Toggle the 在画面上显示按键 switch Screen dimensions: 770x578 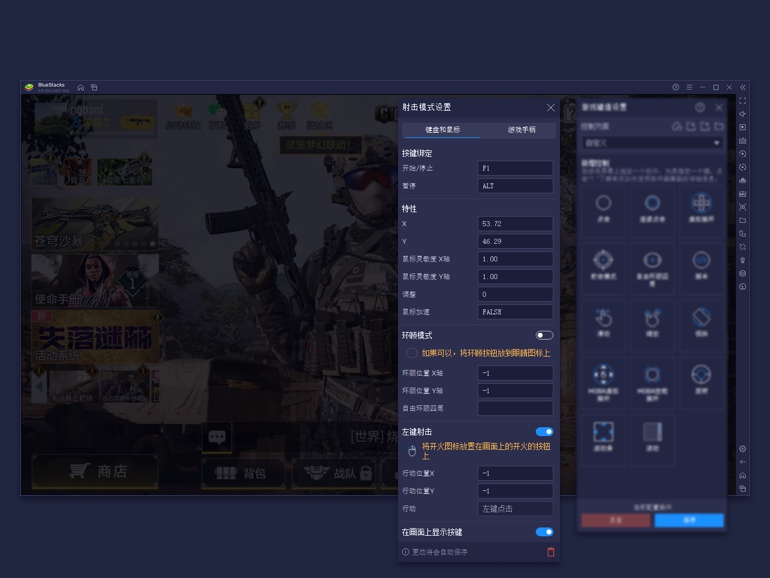[544, 532]
